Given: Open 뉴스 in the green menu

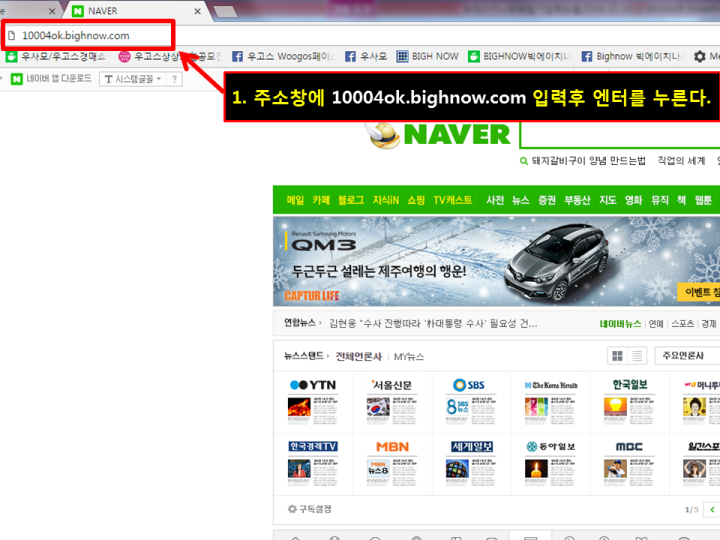Looking at the screenshot, I should pyautogui.click(x=521, y=200).
